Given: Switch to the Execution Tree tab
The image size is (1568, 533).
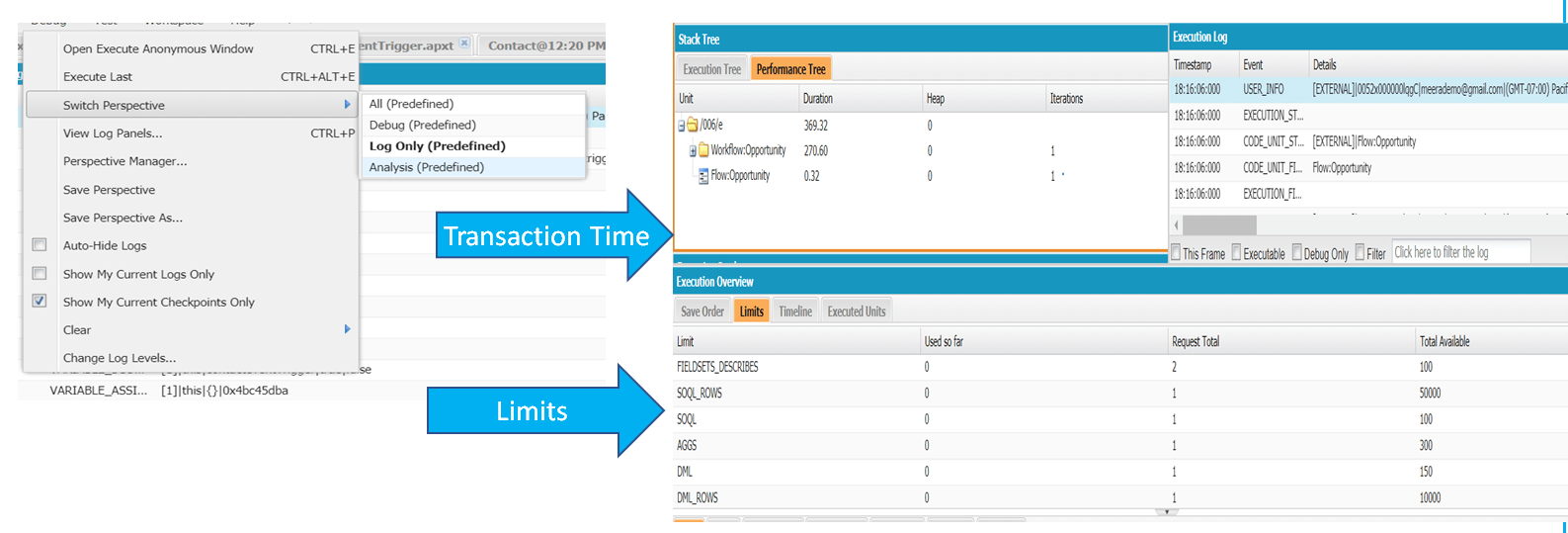Looking at the screenshot, I should point(711,69).
